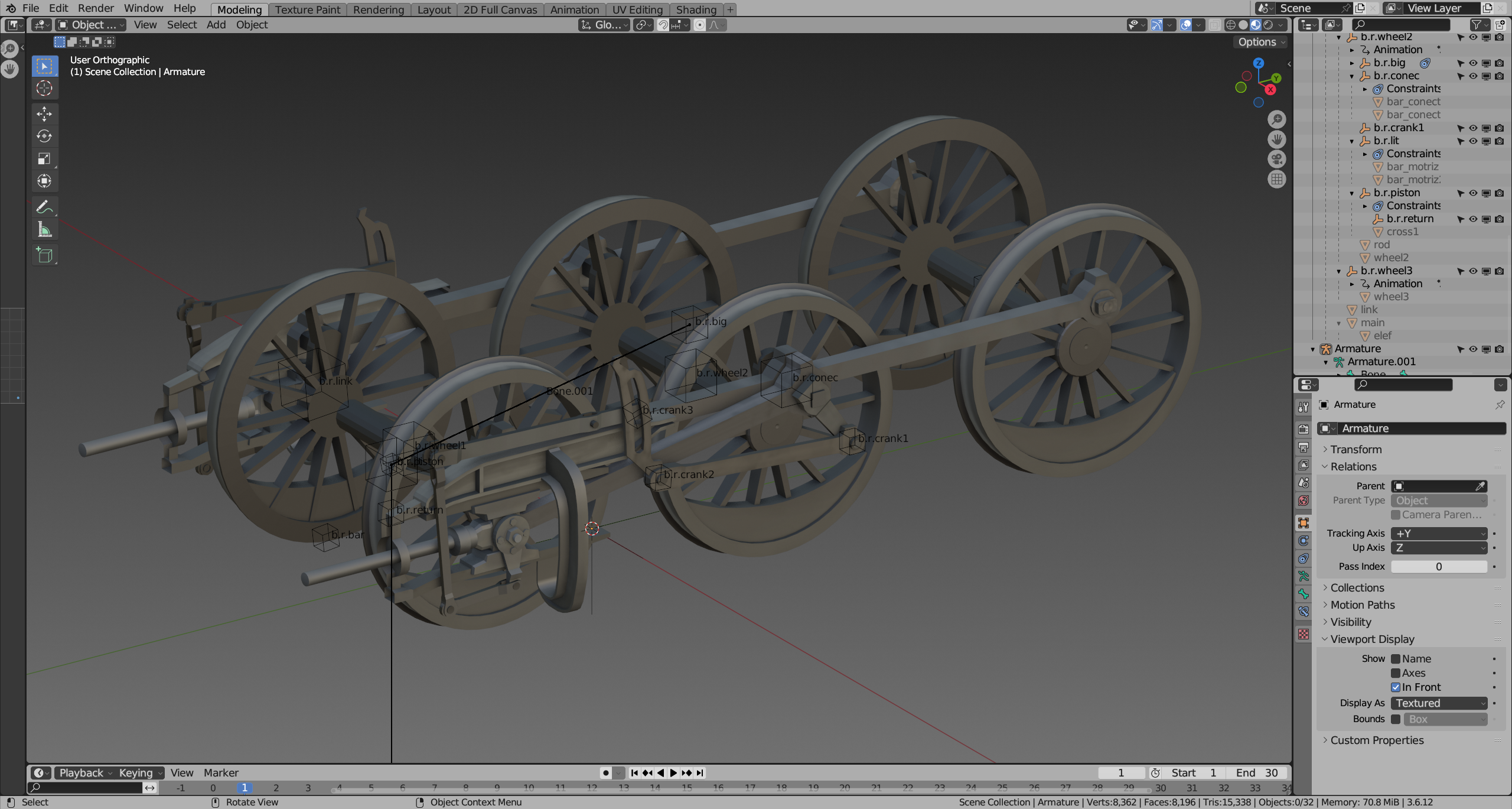Disable the In Front checkbox
This screenshot has width=1512, height=809.
click(x=1396, y=687)
